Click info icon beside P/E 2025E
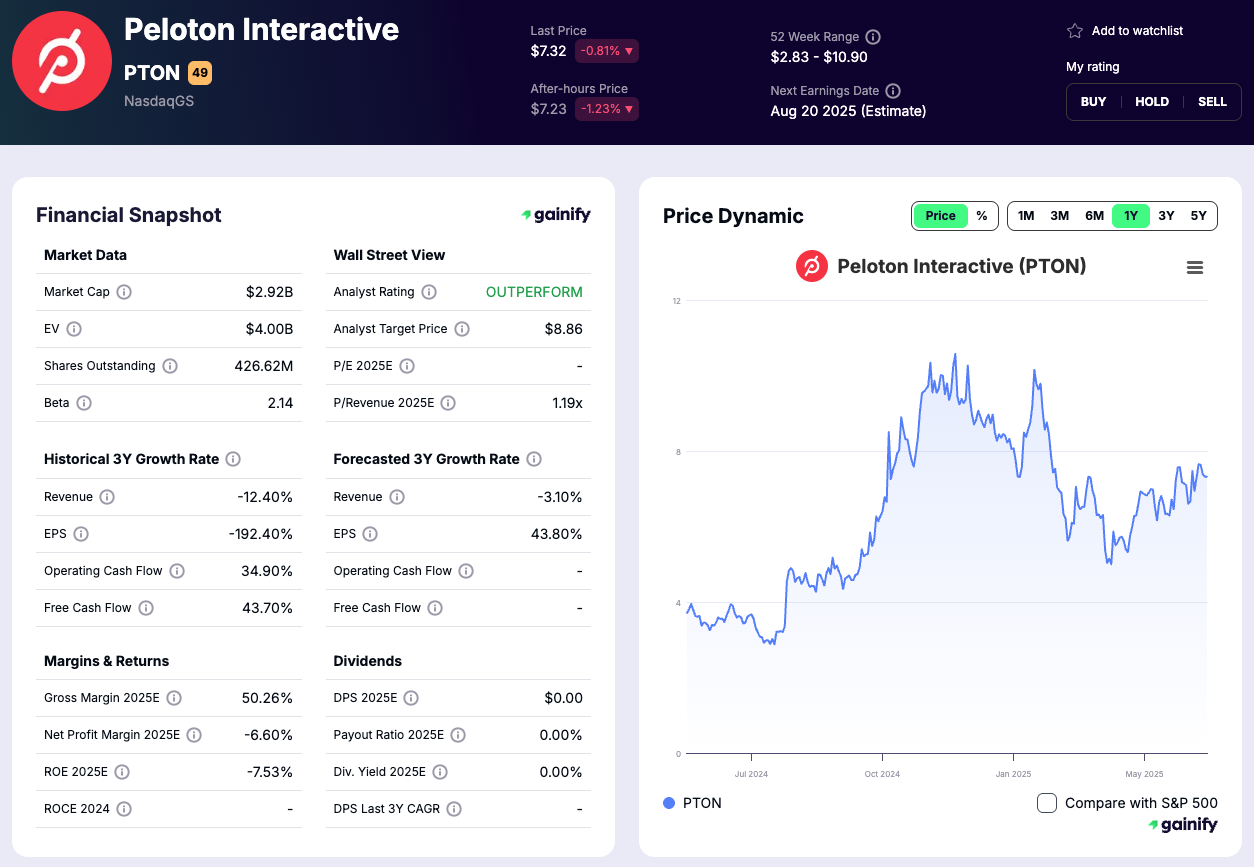 click(407, 366)
